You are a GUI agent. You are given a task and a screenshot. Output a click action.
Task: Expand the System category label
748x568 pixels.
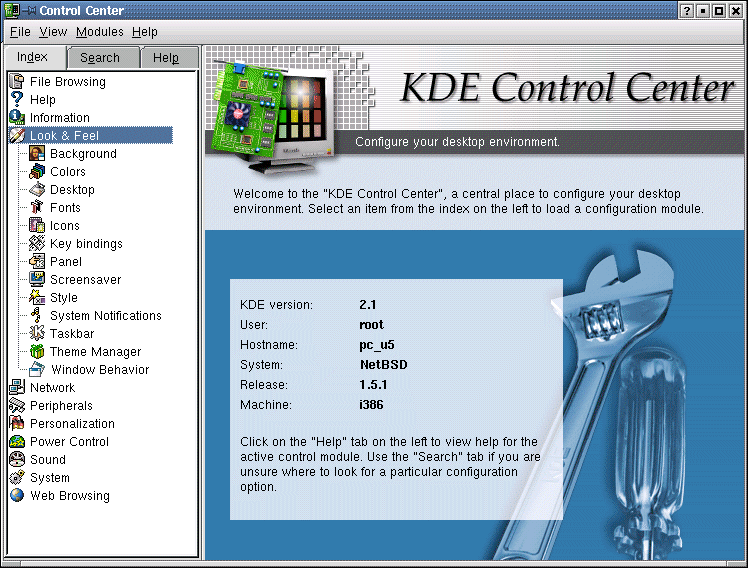pos(50,477)
